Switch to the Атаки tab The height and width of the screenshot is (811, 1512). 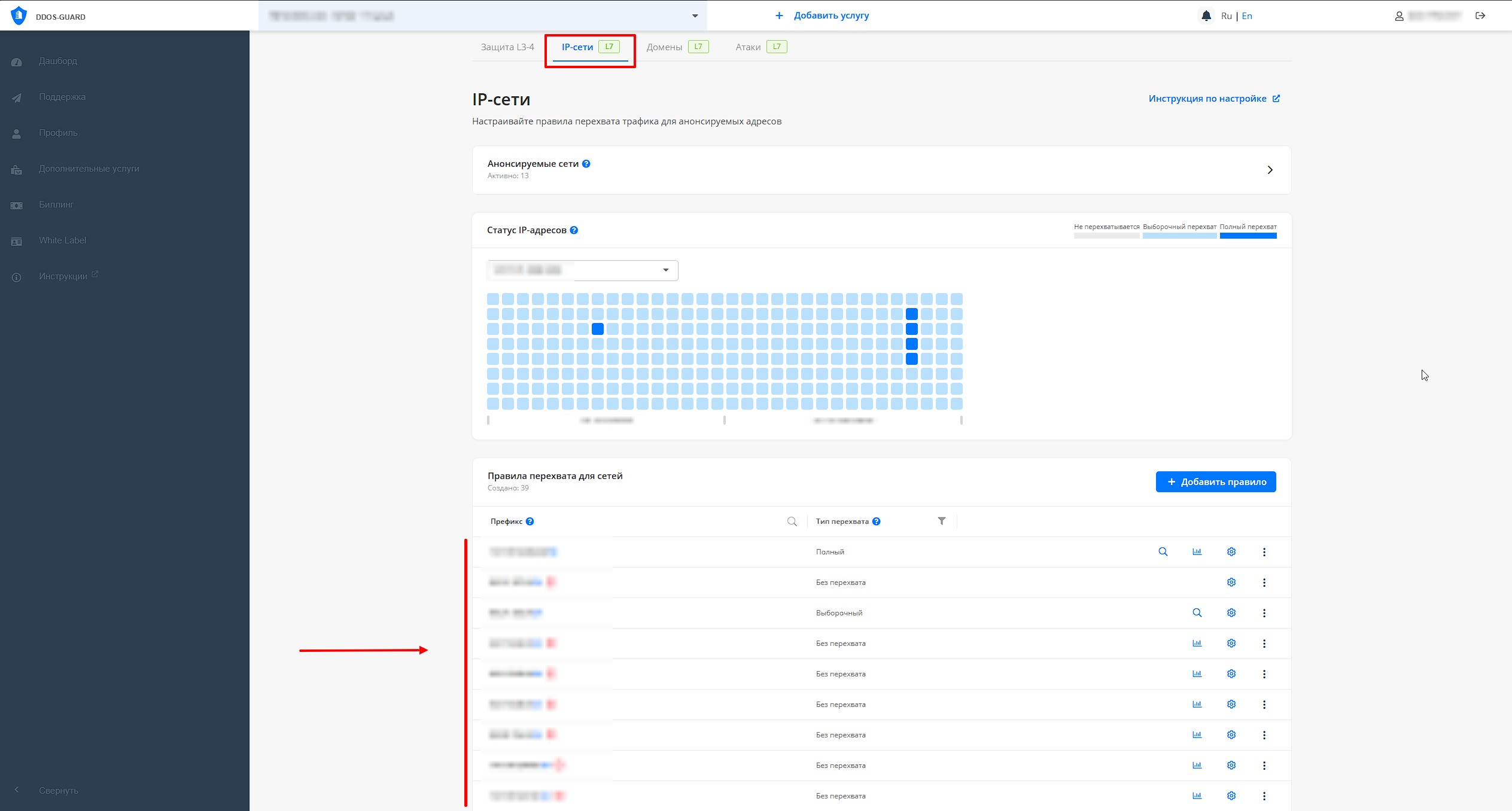[761, 47]
